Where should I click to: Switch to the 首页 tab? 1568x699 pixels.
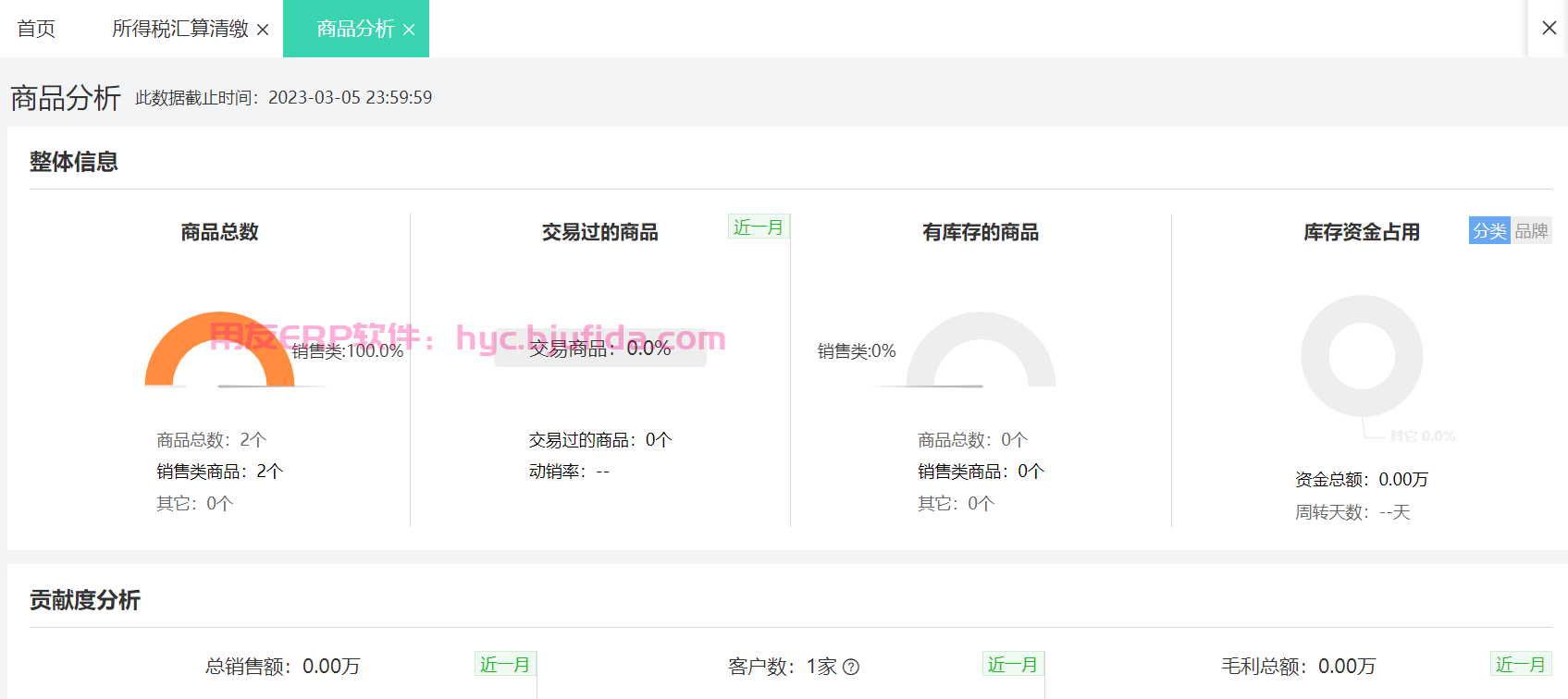[x=36, y=29]
